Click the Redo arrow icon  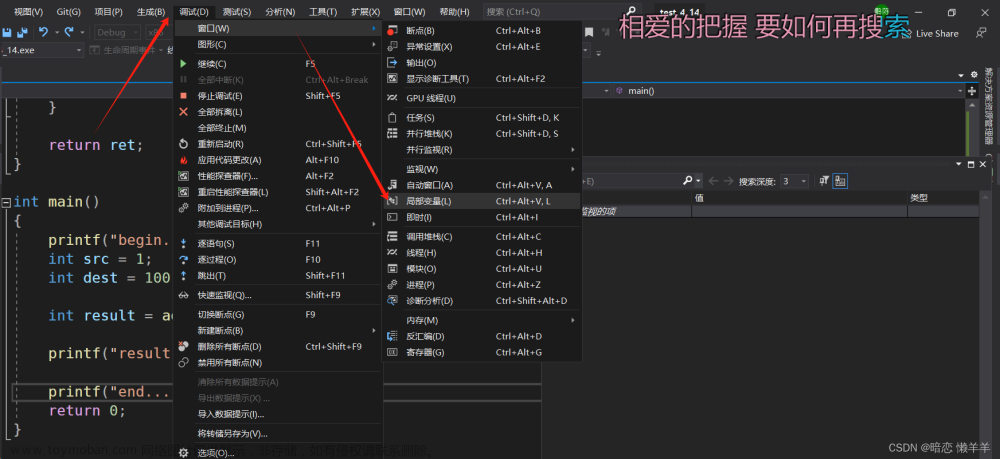[x=69, y=32]
